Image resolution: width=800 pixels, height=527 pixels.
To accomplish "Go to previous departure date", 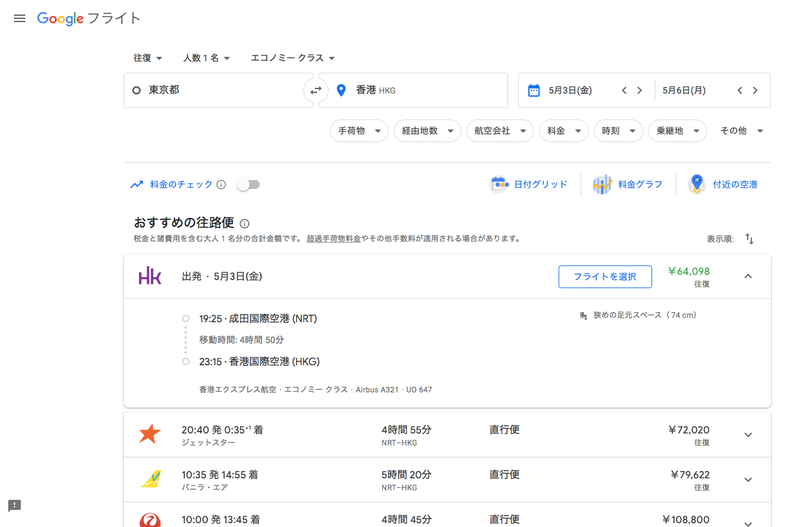I will [x=624, y=90].
